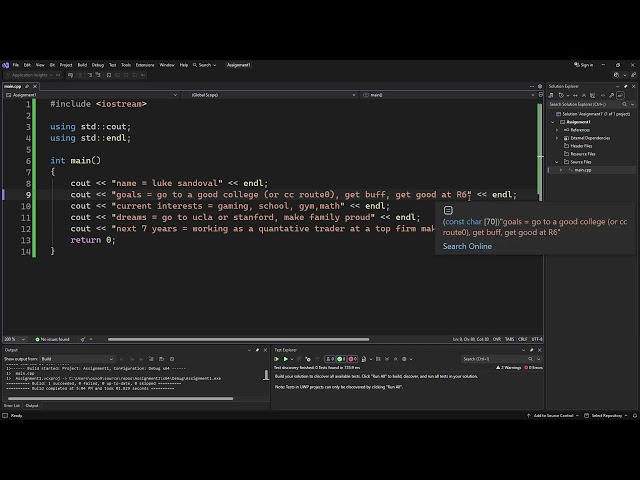The width and height of the screenshot is (640, 480).
Task: Click the tooltip document icon
Action: point(448,210)
